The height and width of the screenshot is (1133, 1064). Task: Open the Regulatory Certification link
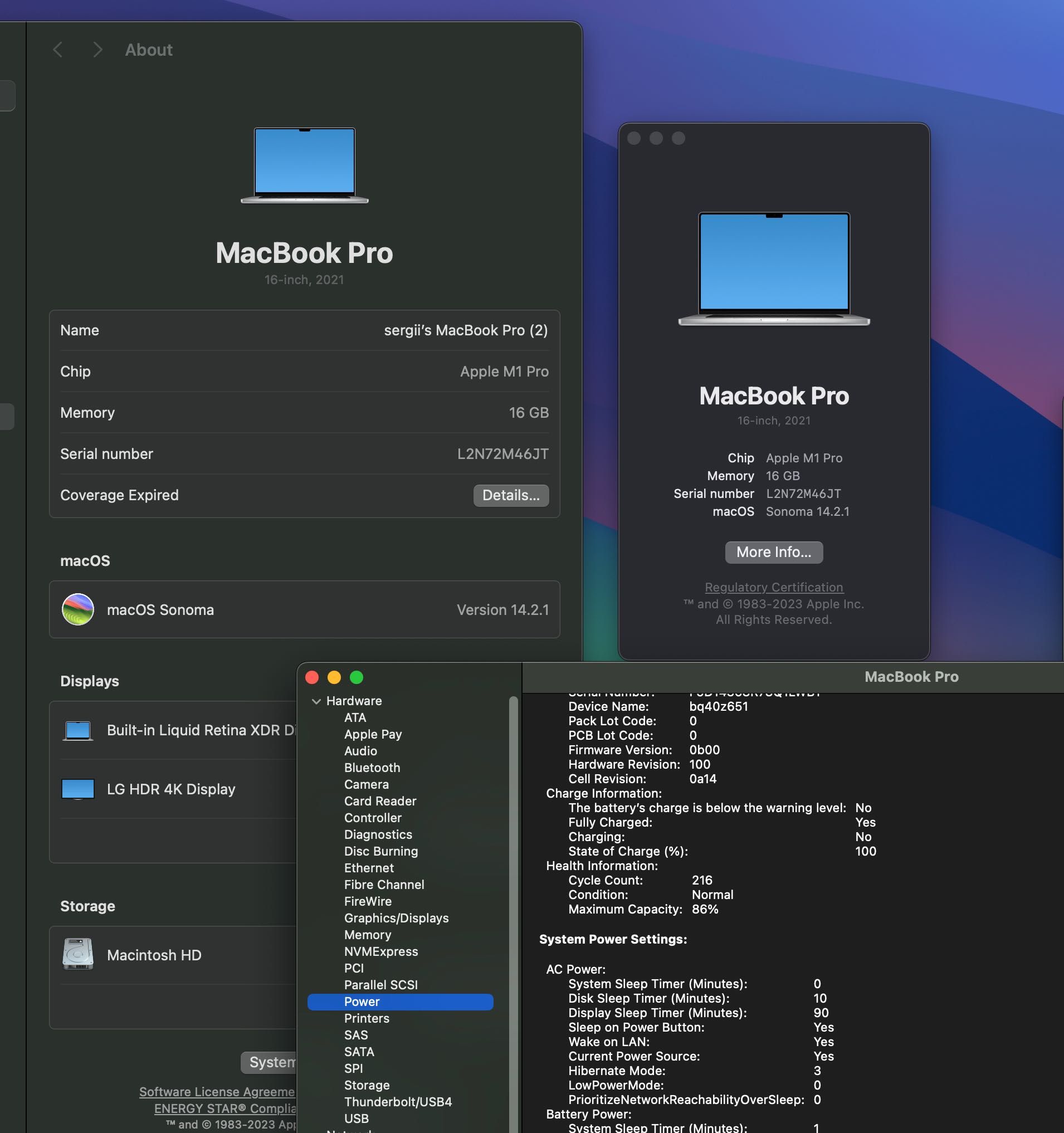(773, 587)
